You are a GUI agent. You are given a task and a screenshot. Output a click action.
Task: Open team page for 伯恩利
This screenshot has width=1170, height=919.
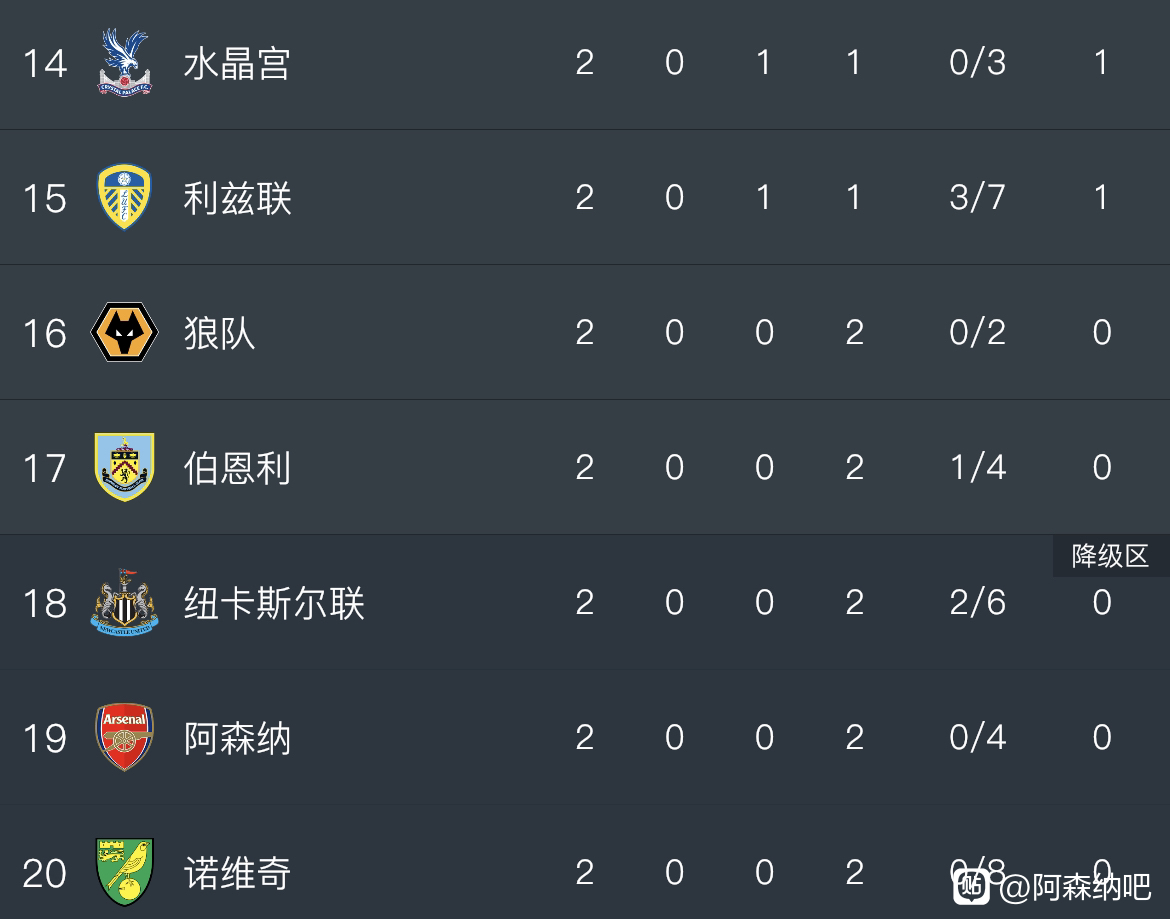point(237,468)
